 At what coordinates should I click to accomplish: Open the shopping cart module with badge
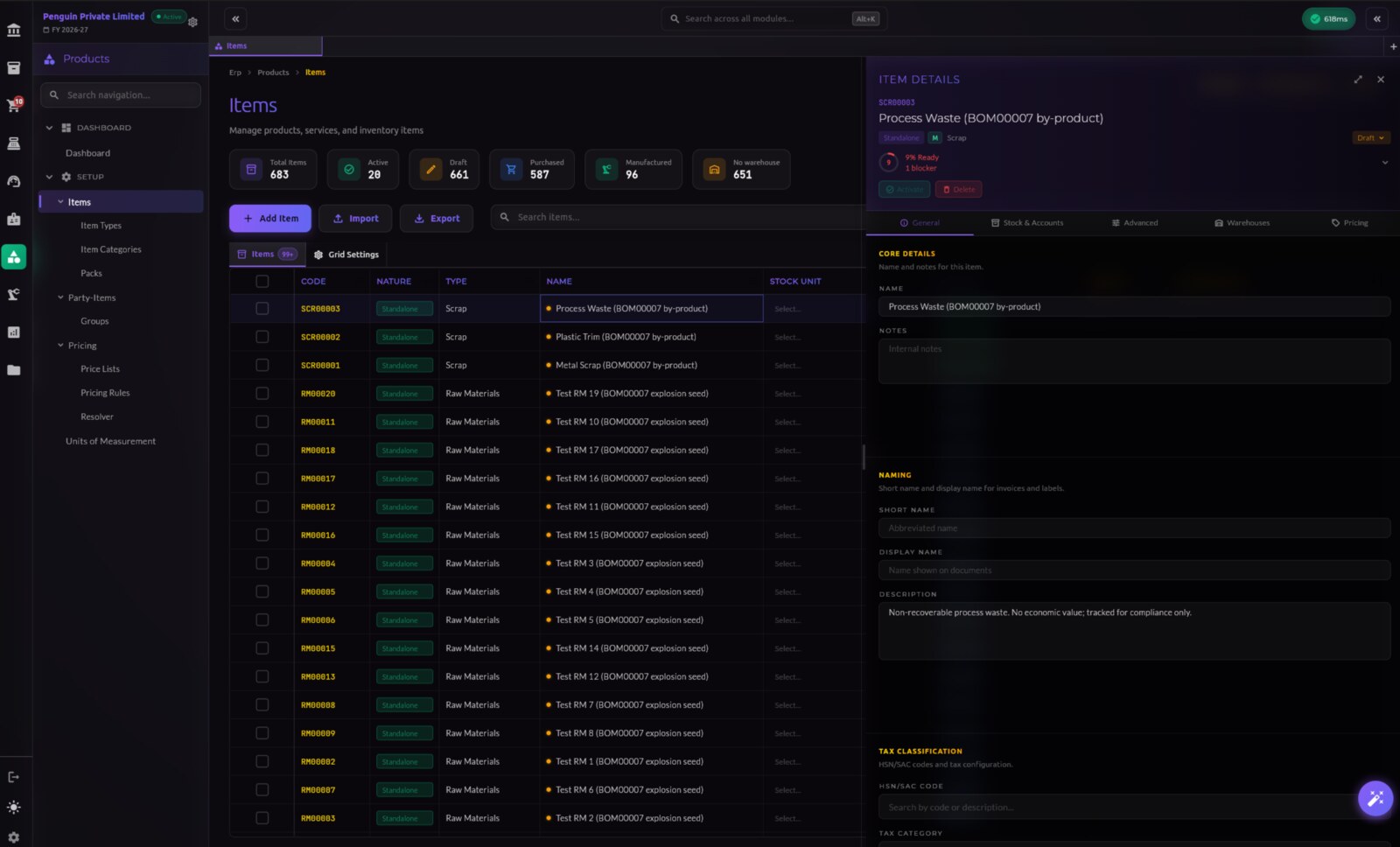click(14, 105)
